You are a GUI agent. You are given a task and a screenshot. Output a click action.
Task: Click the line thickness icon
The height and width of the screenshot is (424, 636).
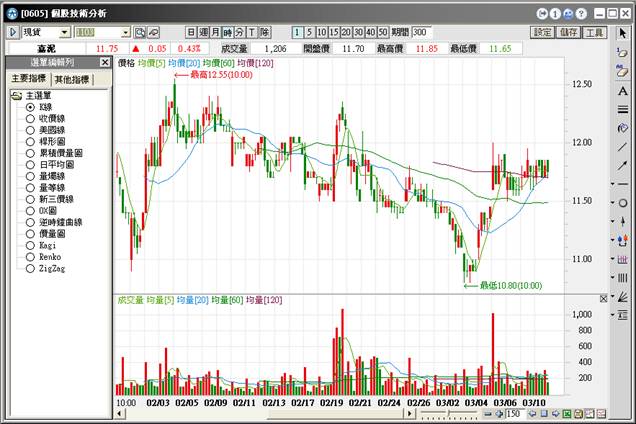[x=623, y=109]
